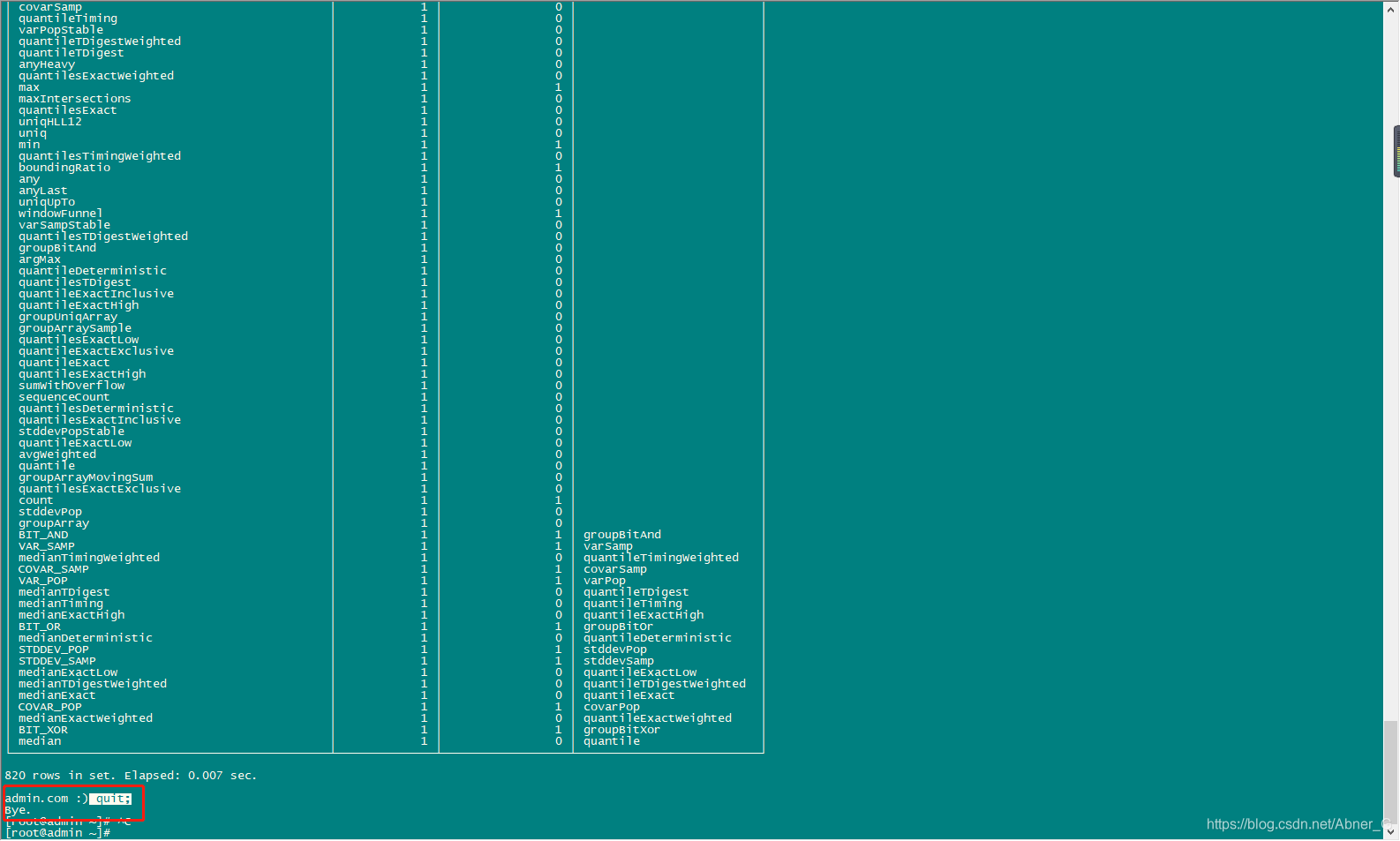Click the 'medianExactWeighted' entry
Image resolution: width=1400 pixels, height=841 pixels.
tap(86, 718)
